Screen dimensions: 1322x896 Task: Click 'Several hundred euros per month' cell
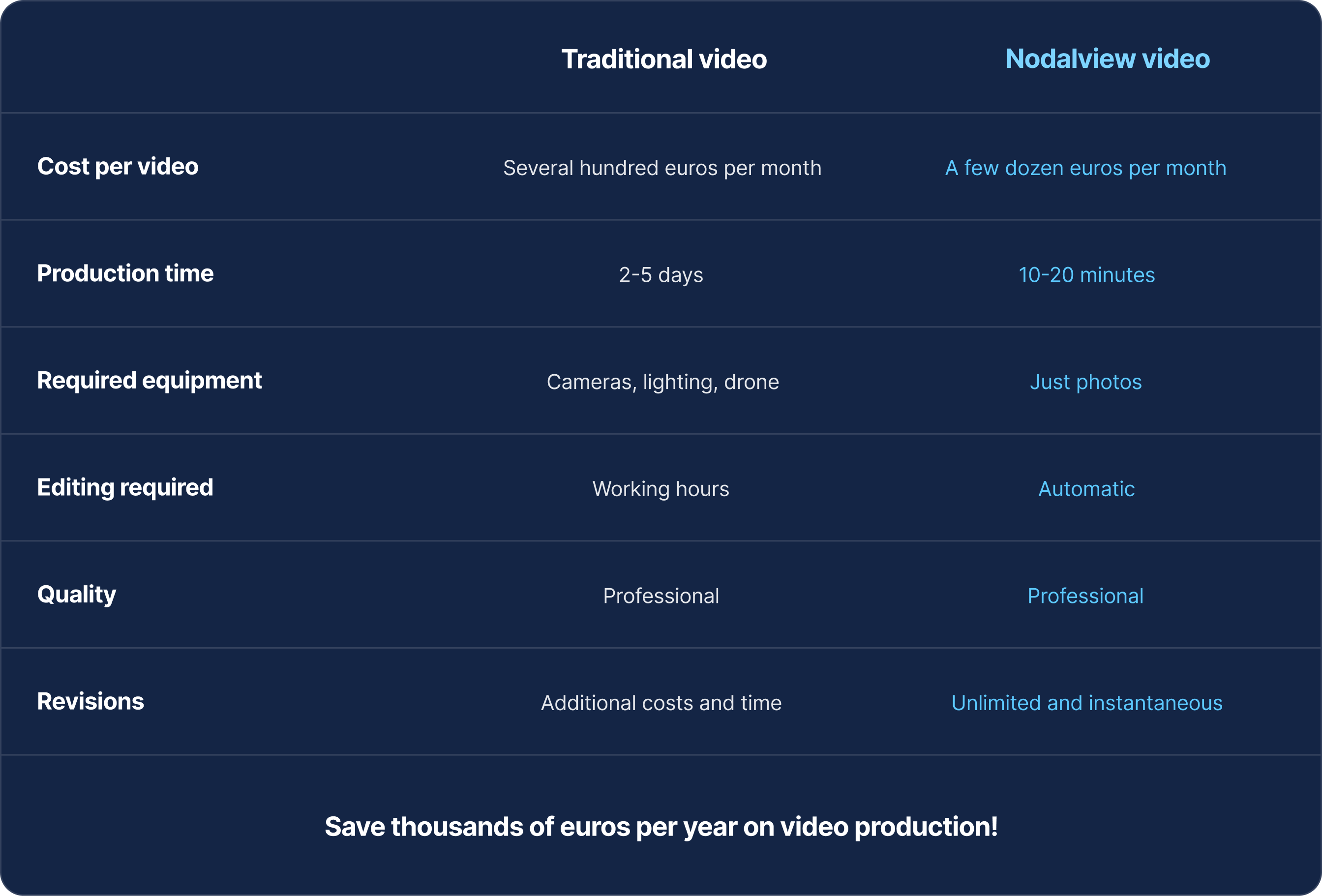click(x=662, y=168)
